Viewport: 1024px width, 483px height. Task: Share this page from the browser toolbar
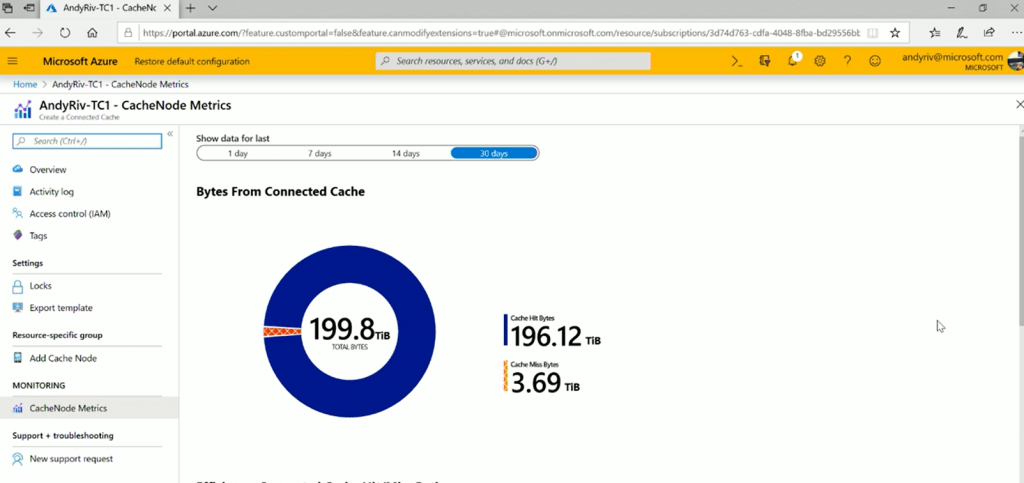[989, 33]
